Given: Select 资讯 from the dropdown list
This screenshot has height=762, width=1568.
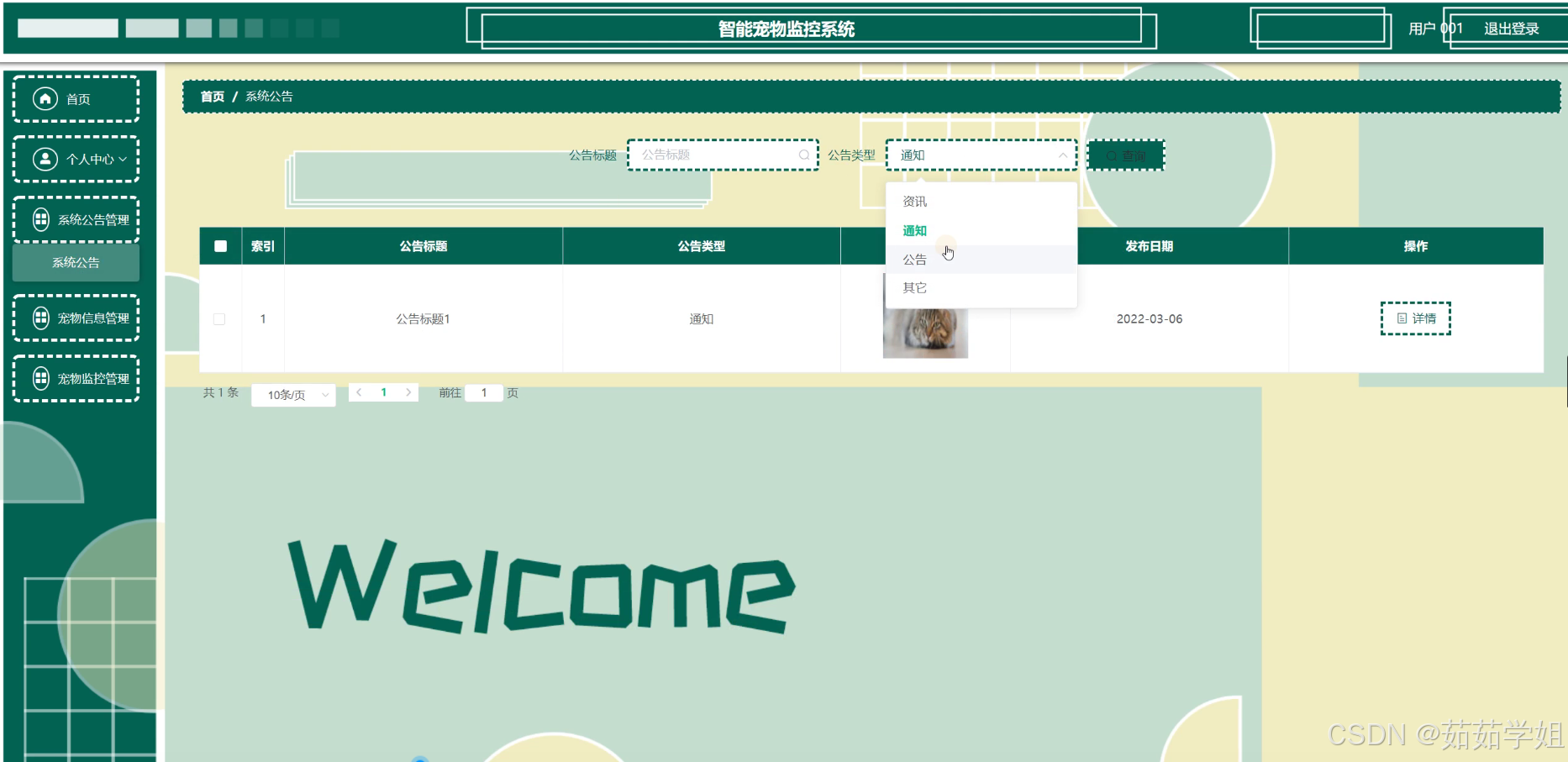Looking at the screenshot, I should pyautogui.click(x=981, y=202).
